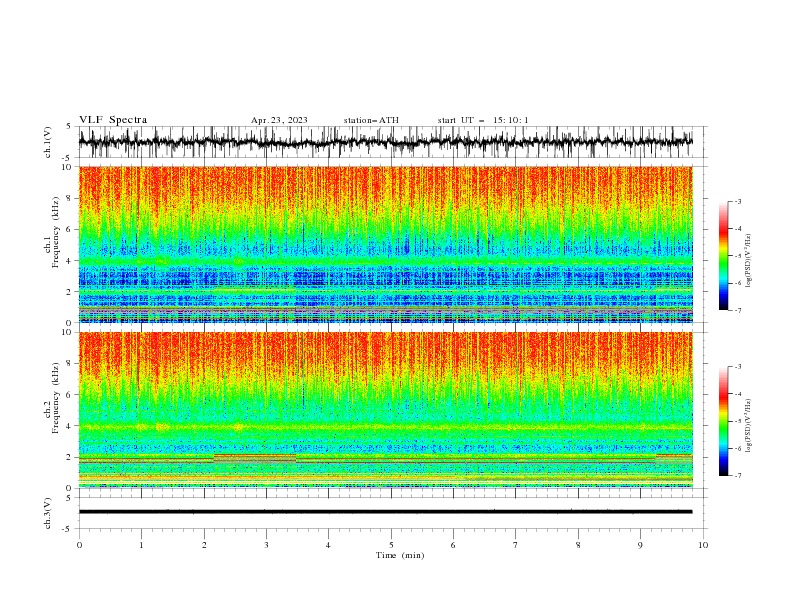Click the 'start UT = 15:10:1' text
The image size is (792, 612).
(x=483, y=120)
